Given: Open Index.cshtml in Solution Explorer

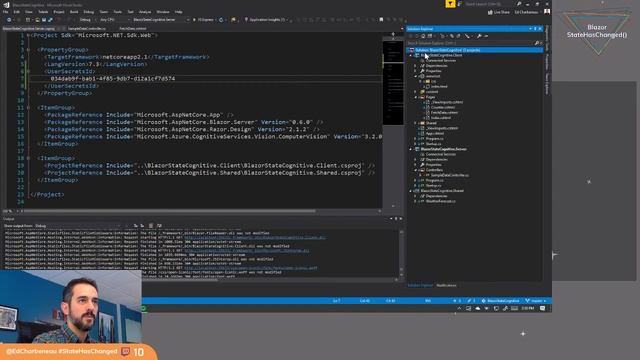Looking at the screenshot, I should 441,118.
